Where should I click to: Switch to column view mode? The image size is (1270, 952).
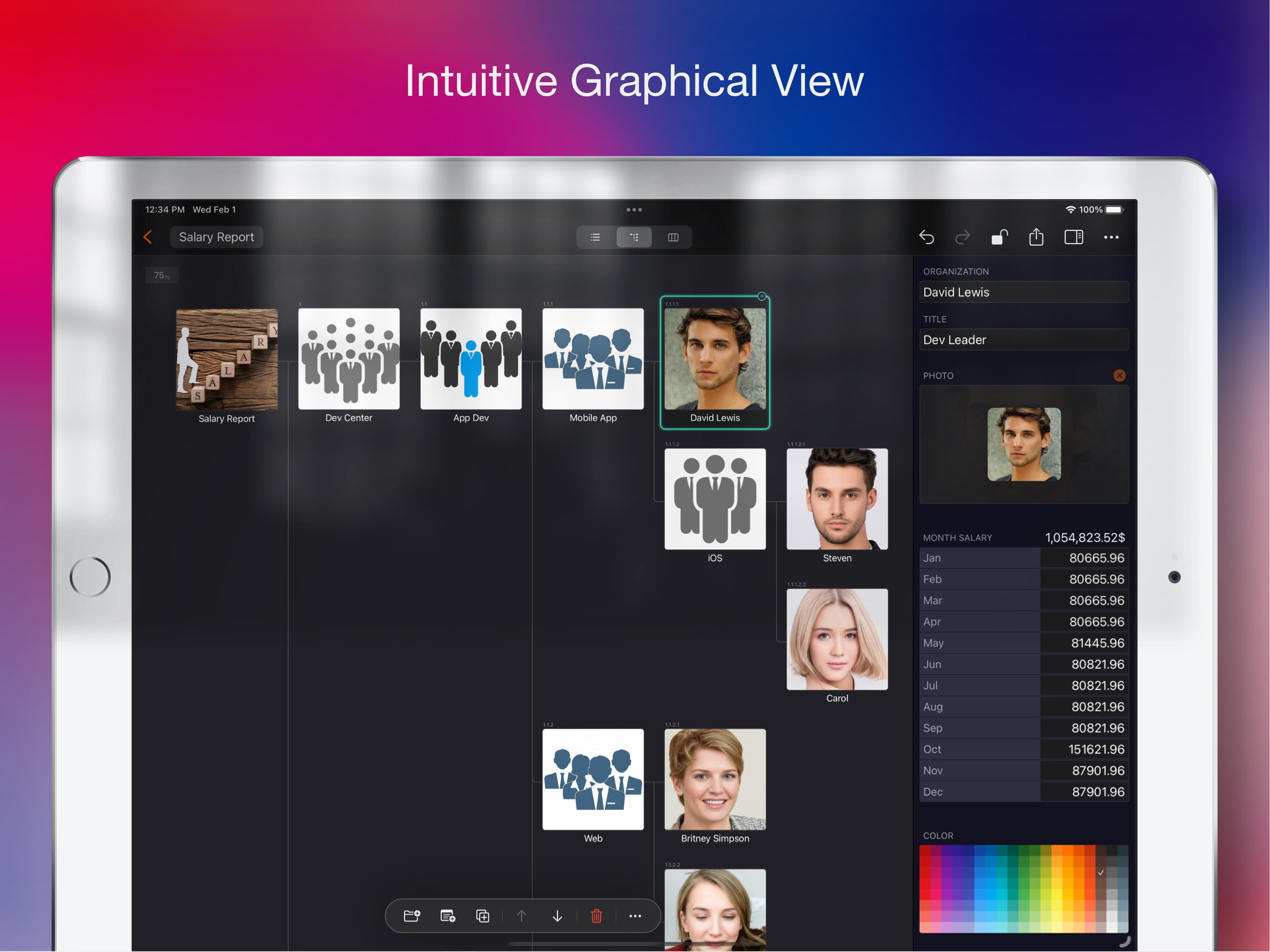tap(673, 237)
